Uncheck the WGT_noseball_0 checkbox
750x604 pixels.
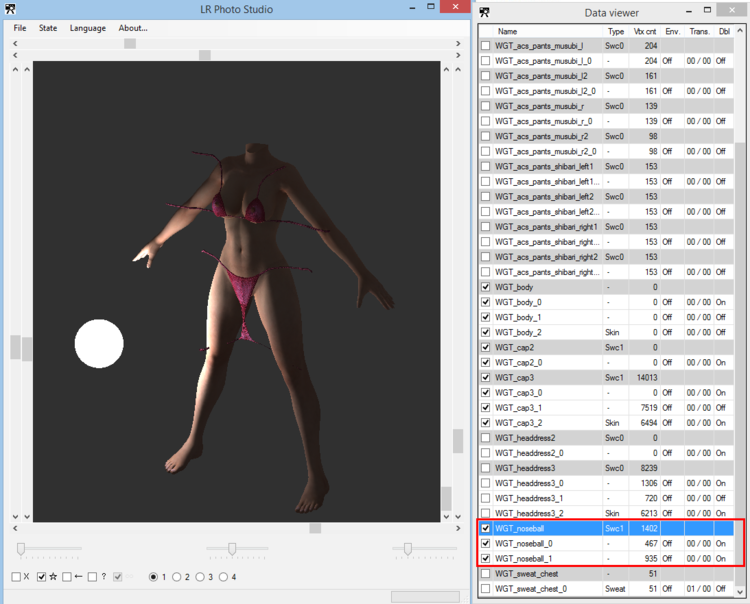click(485, 543)
